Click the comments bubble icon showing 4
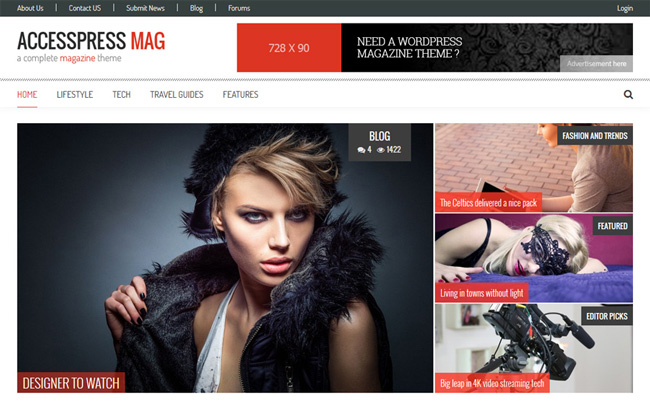This screenshot has height=405, width=650. pyautogui.click(x=361, y=150)
